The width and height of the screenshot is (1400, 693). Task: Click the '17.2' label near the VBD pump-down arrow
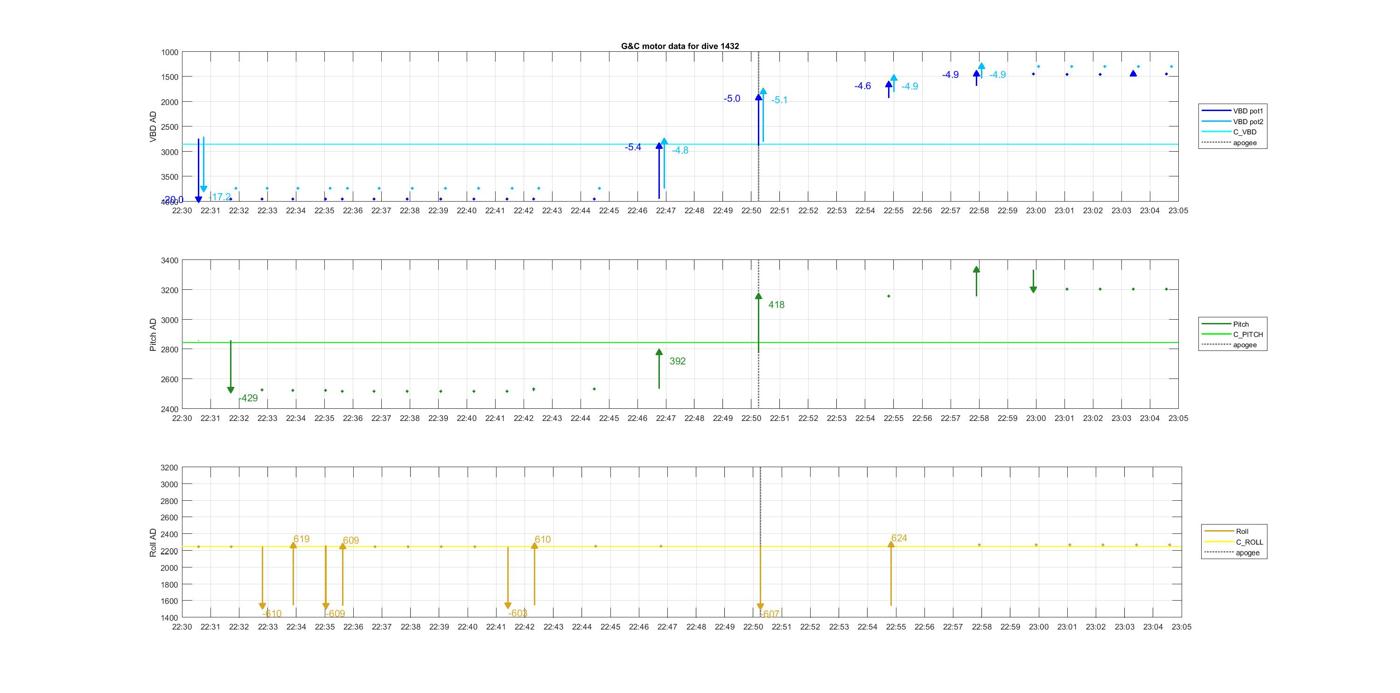click(x=221, y=197)
